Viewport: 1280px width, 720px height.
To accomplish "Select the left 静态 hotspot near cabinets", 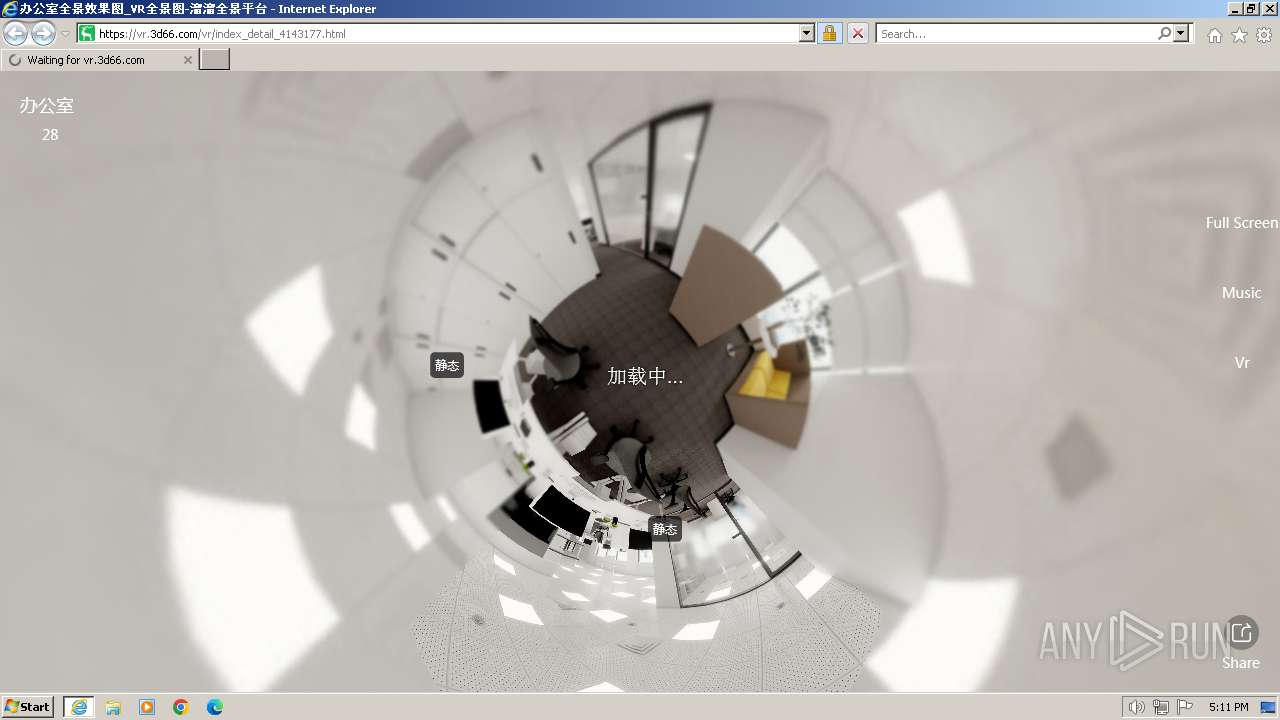I will coord(447,365).
